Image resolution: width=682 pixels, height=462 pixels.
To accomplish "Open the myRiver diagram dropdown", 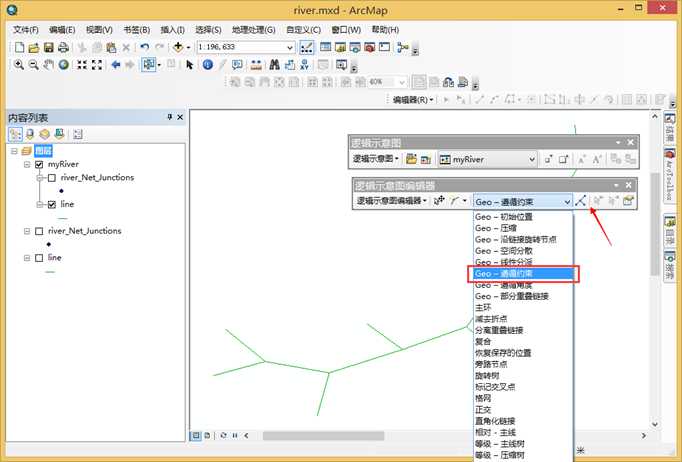I will click(530, 159).
